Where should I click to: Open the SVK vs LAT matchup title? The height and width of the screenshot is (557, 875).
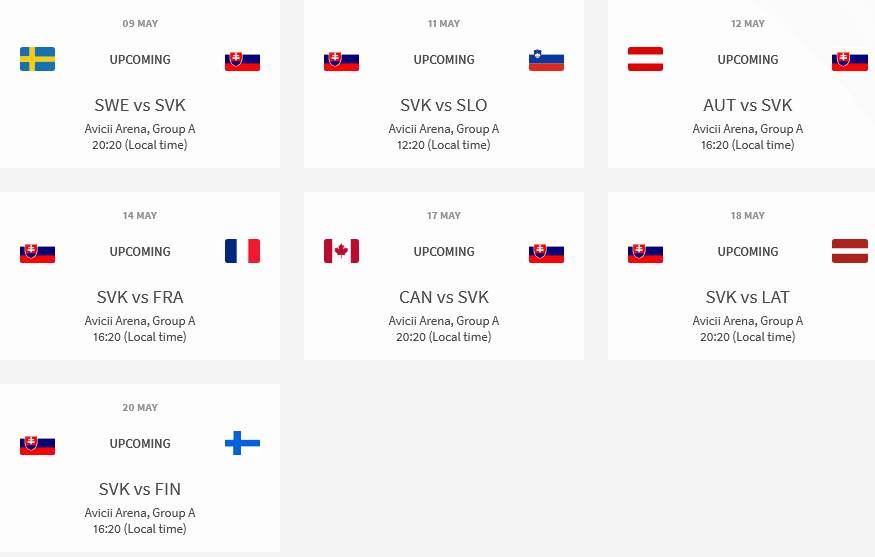748,297
